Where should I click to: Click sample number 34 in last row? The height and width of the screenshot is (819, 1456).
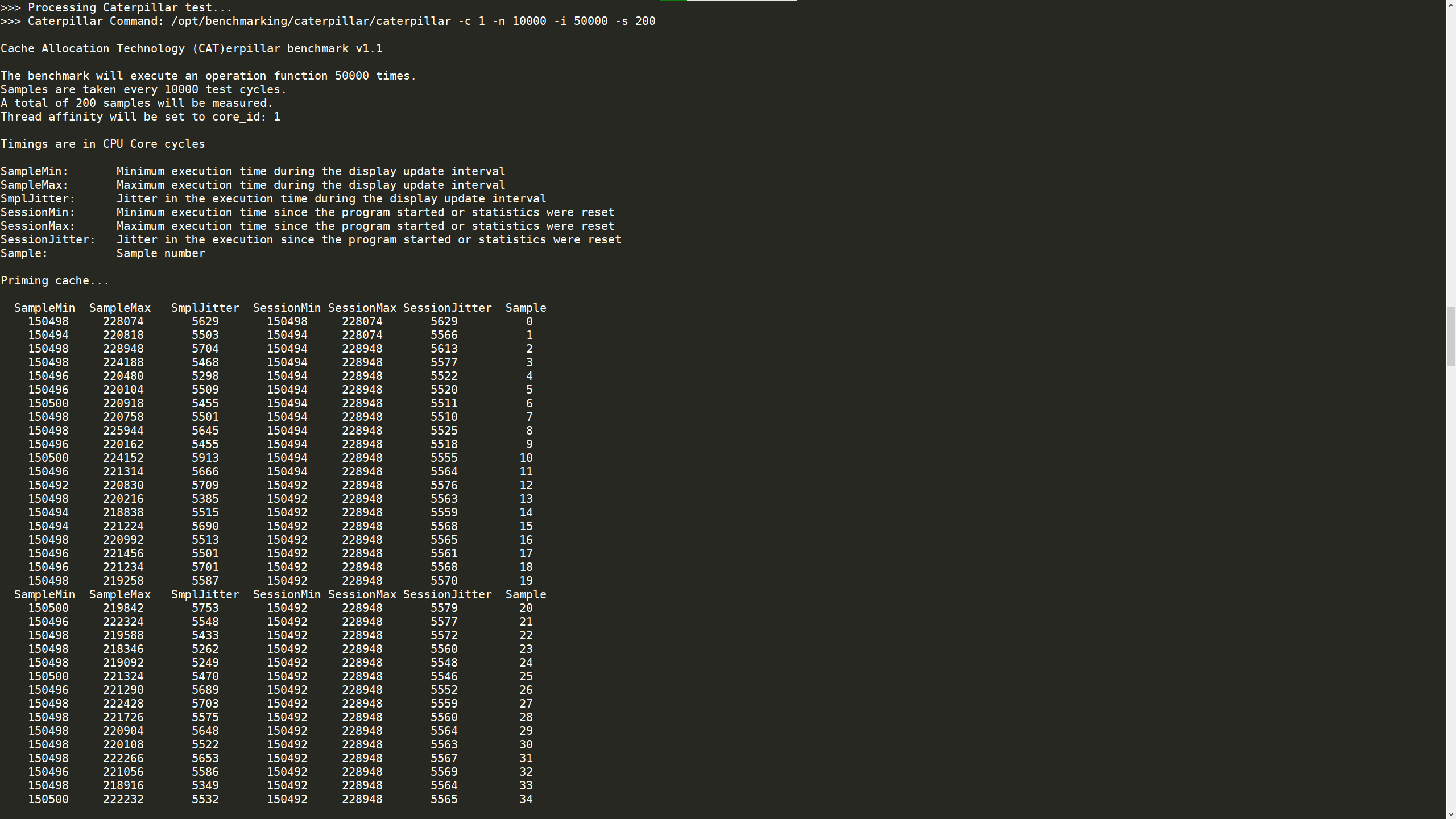pyautogui.click(x=526, y=799)
